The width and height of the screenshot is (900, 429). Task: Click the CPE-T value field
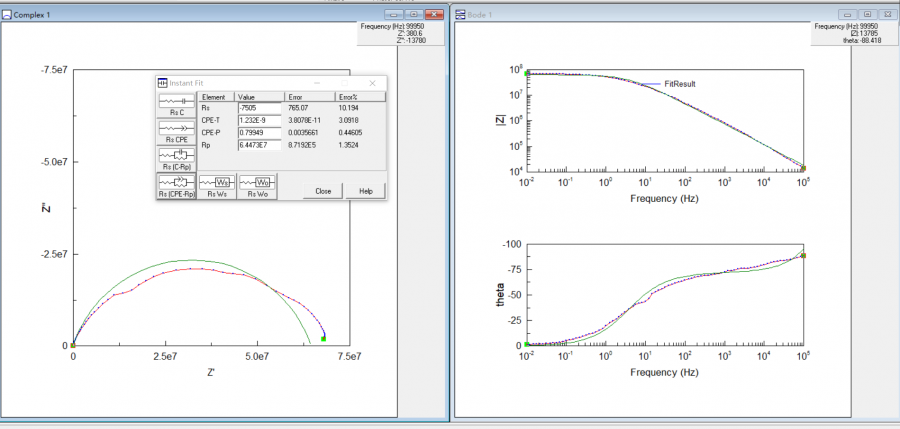click(260, 120)
